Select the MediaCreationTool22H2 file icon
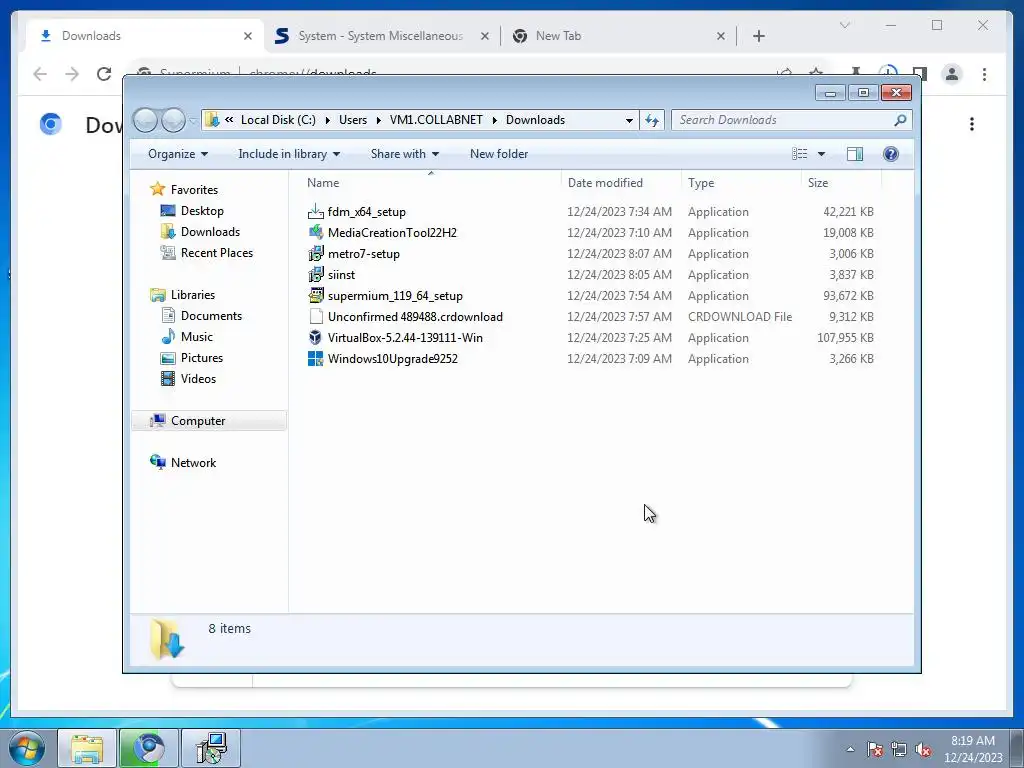This screenshot has width=1024, height=768. point(315,232)
